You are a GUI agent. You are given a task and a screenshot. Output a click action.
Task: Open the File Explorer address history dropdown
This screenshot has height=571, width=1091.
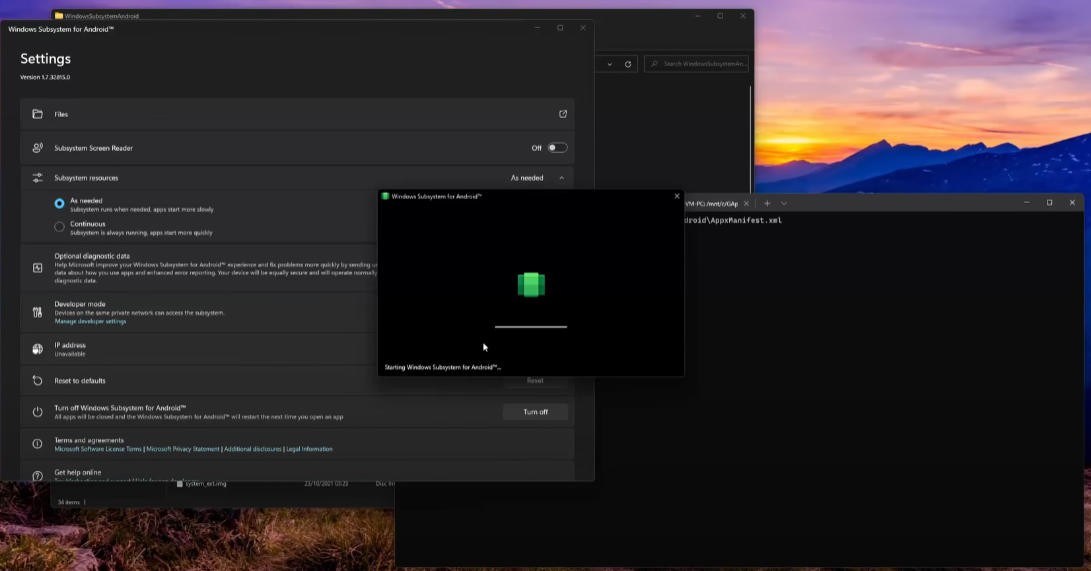[x=610, y=64]
